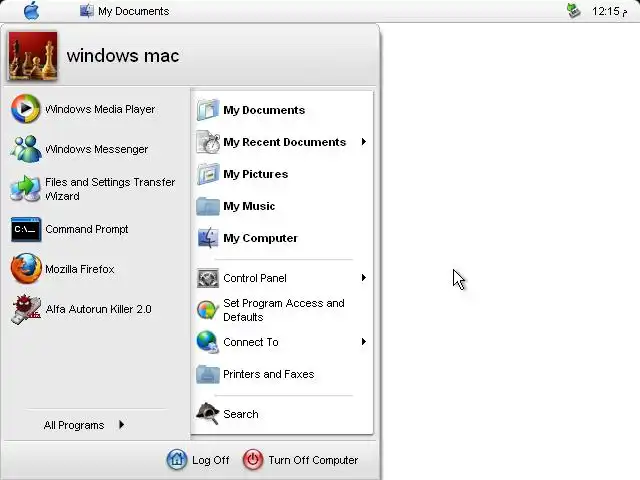Click the Mozilla Firefox icon

[x=26, y=269]
